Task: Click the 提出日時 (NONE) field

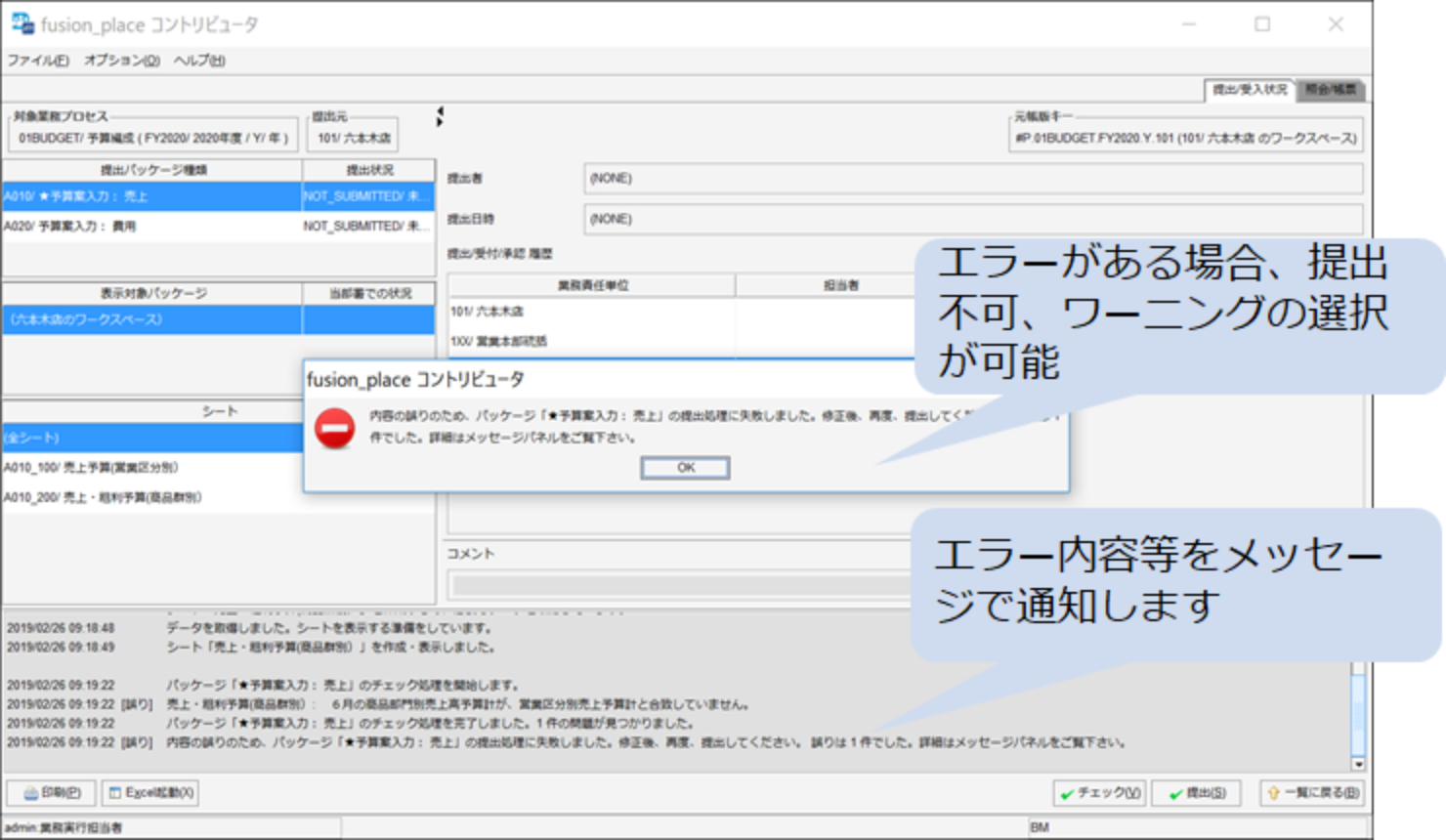Action: 973,219
